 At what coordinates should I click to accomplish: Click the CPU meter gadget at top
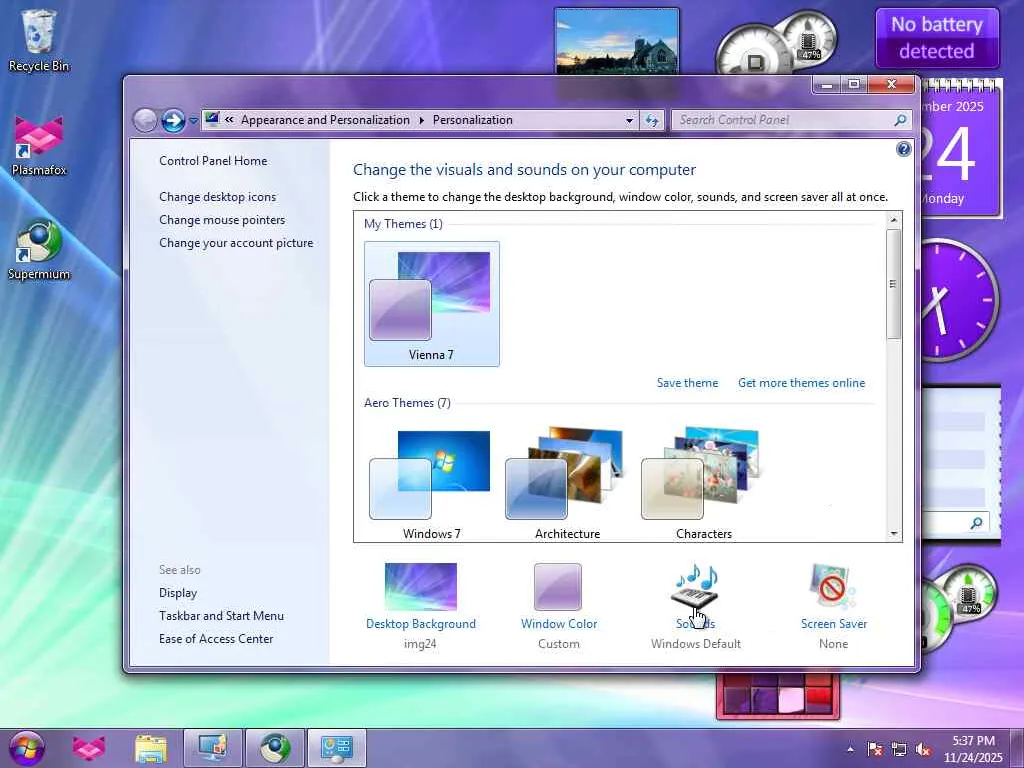click(777, 44)
